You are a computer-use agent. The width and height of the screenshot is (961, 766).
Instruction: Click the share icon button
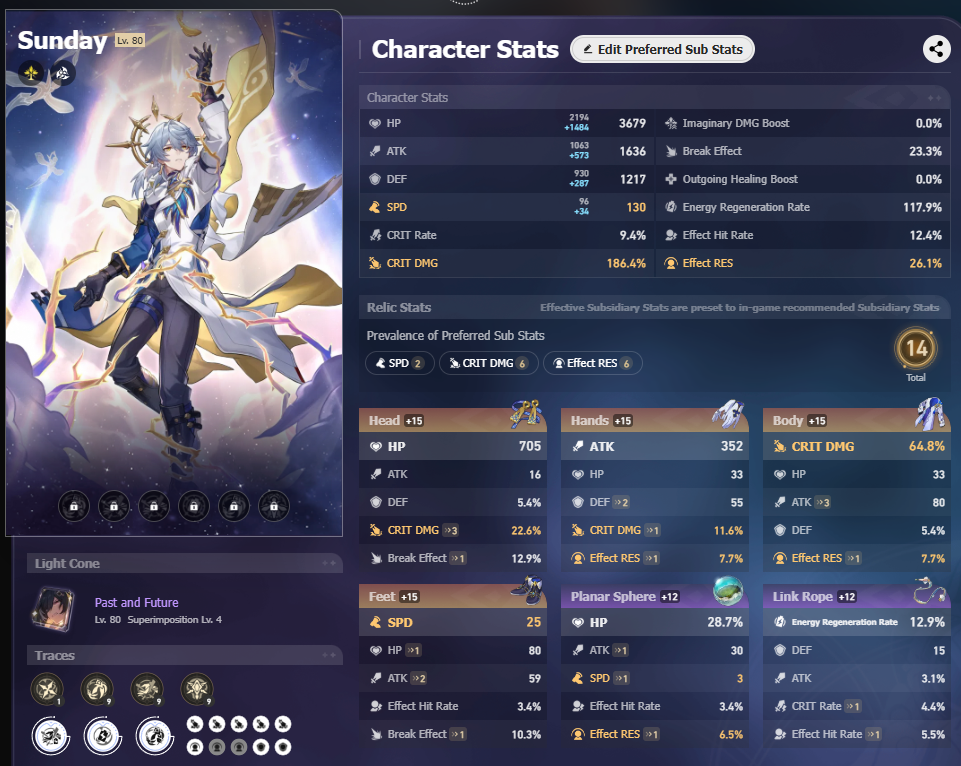coord(936,49)
